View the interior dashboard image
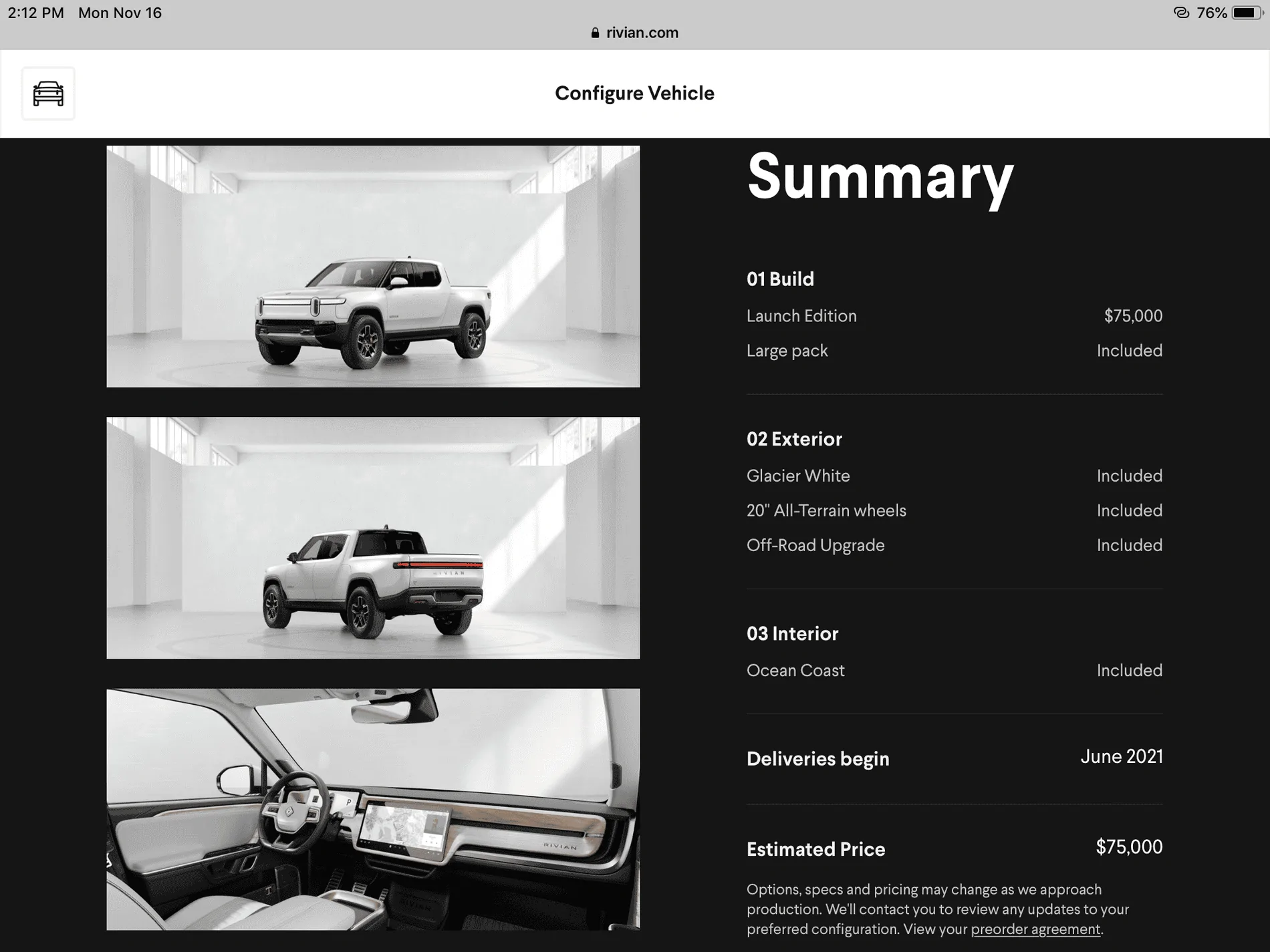Viewport: 1270px width, 952px height. click(373, 809)
